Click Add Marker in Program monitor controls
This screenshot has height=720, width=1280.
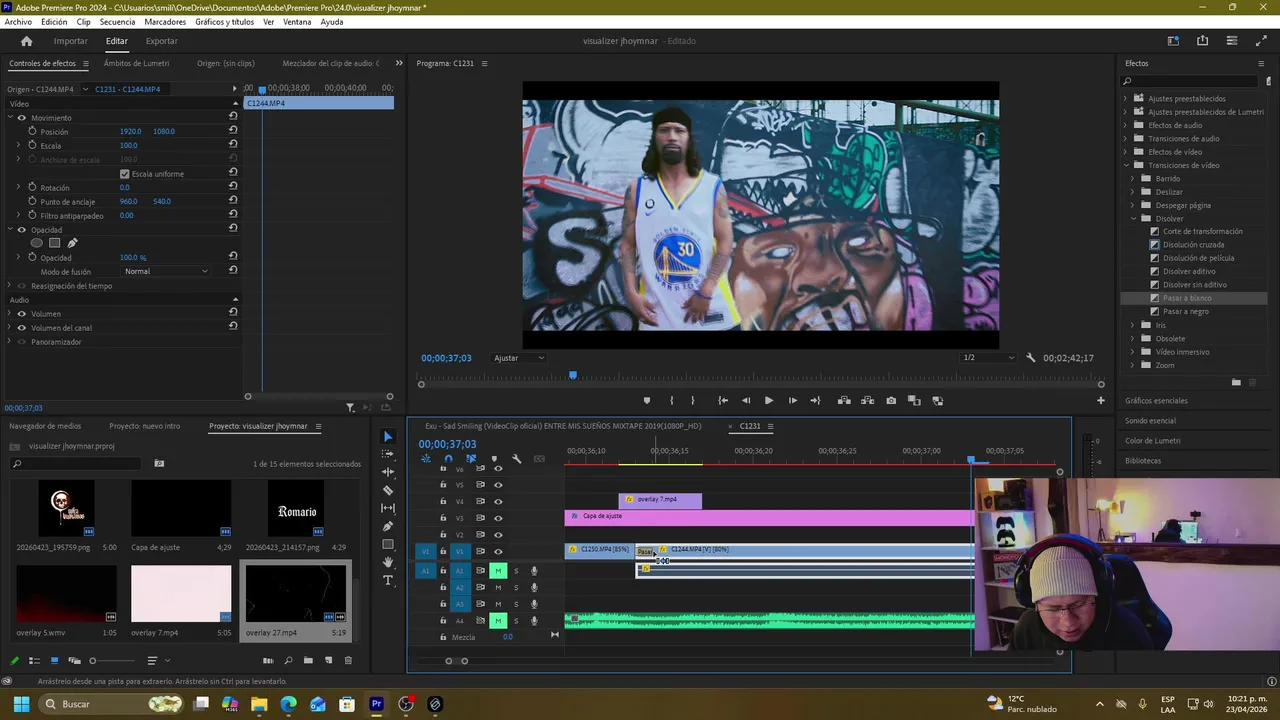647,401
